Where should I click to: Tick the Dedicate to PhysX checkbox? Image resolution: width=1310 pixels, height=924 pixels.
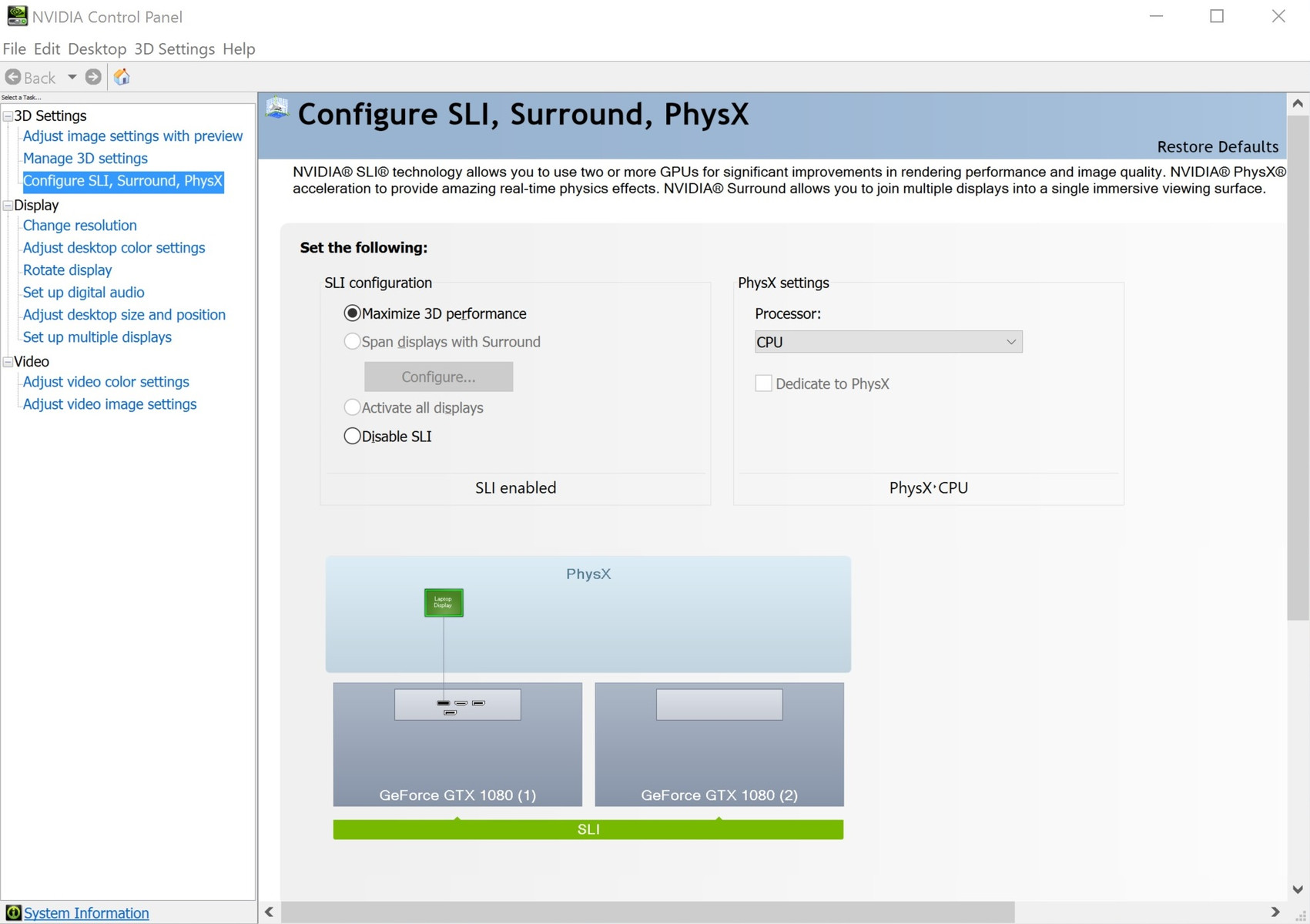coord(763,383)
